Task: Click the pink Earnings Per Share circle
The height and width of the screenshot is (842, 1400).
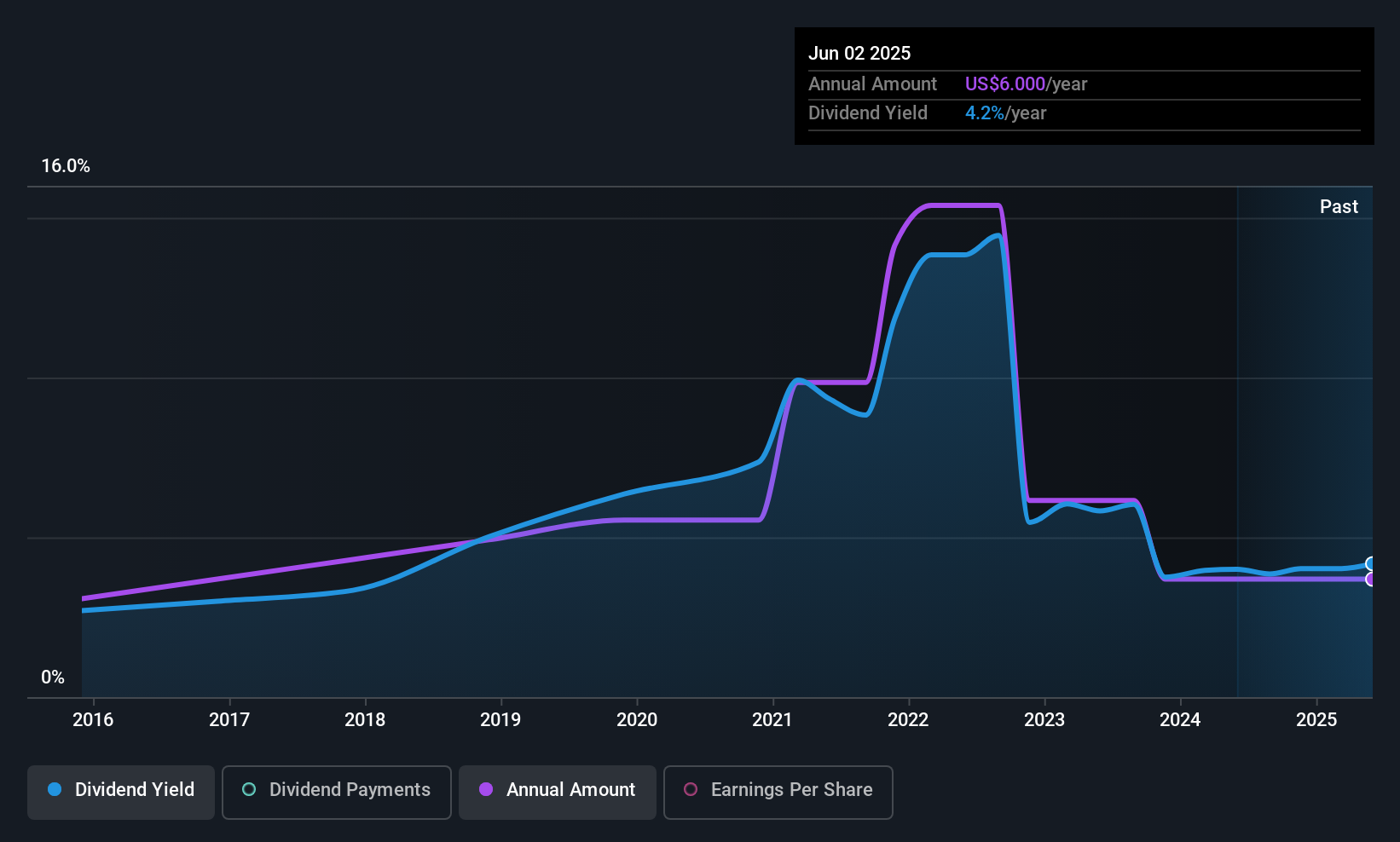Action: point(691,789)
